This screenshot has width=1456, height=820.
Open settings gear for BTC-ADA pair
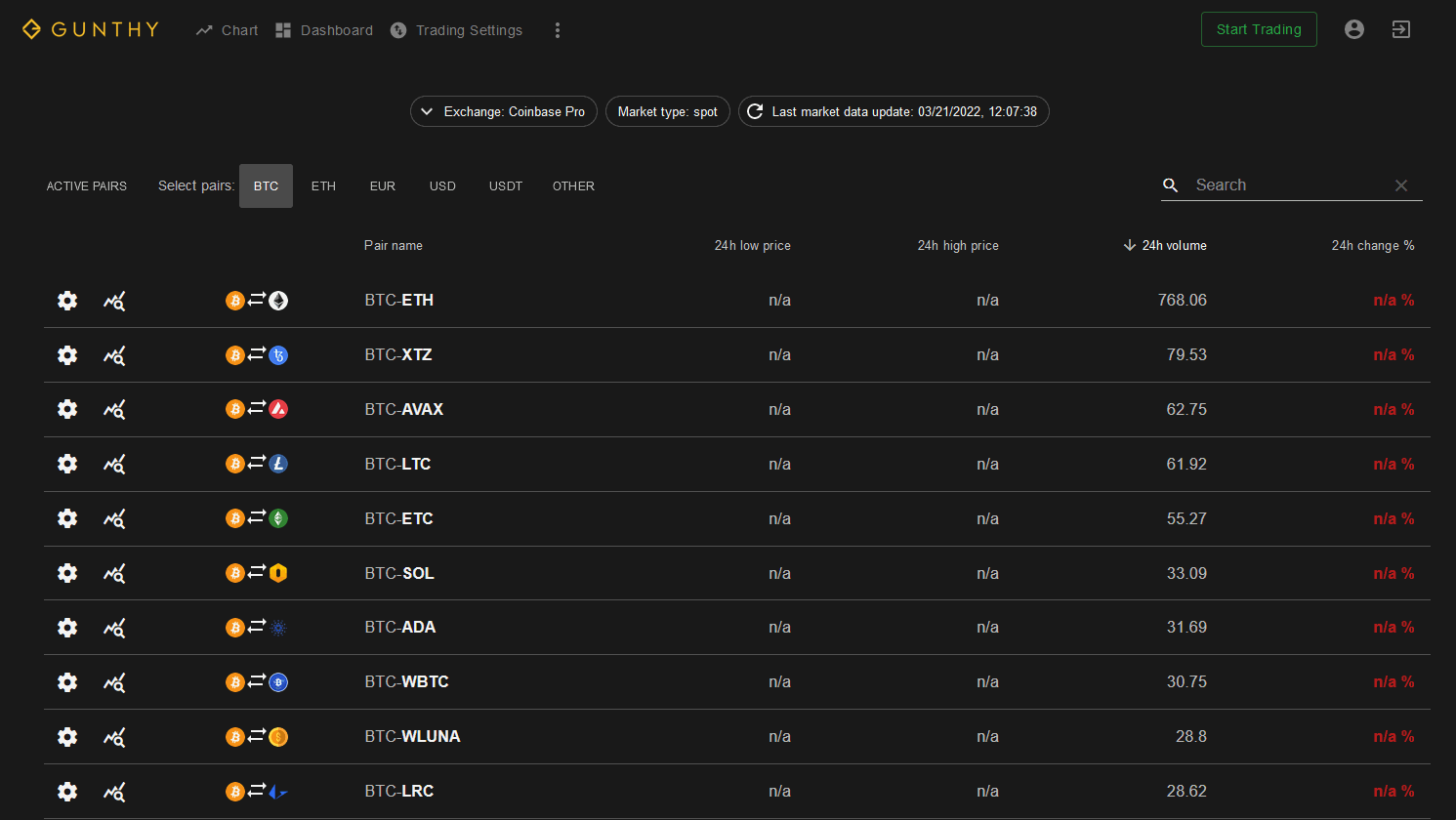67,628
